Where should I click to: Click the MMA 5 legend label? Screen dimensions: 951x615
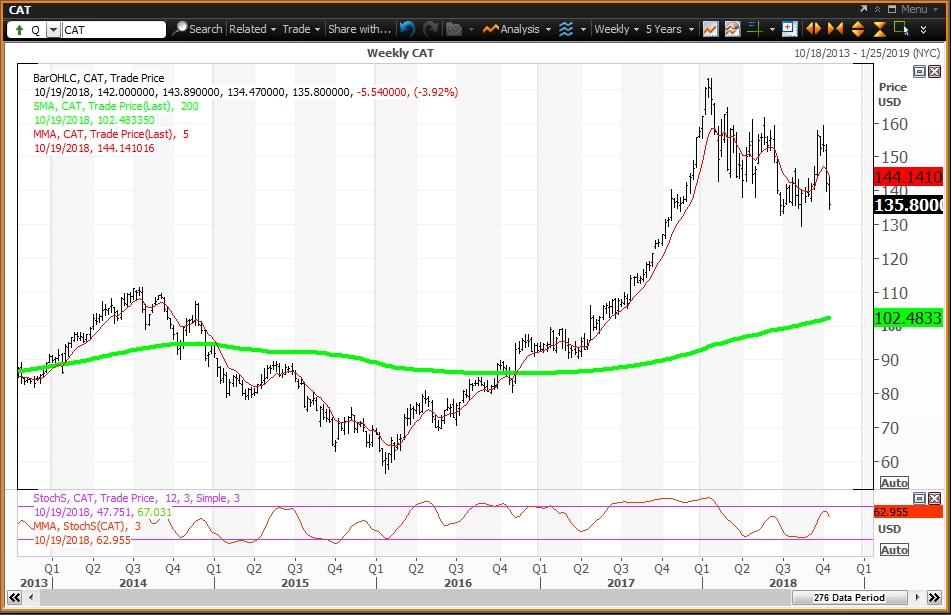(x=111, y=134)
